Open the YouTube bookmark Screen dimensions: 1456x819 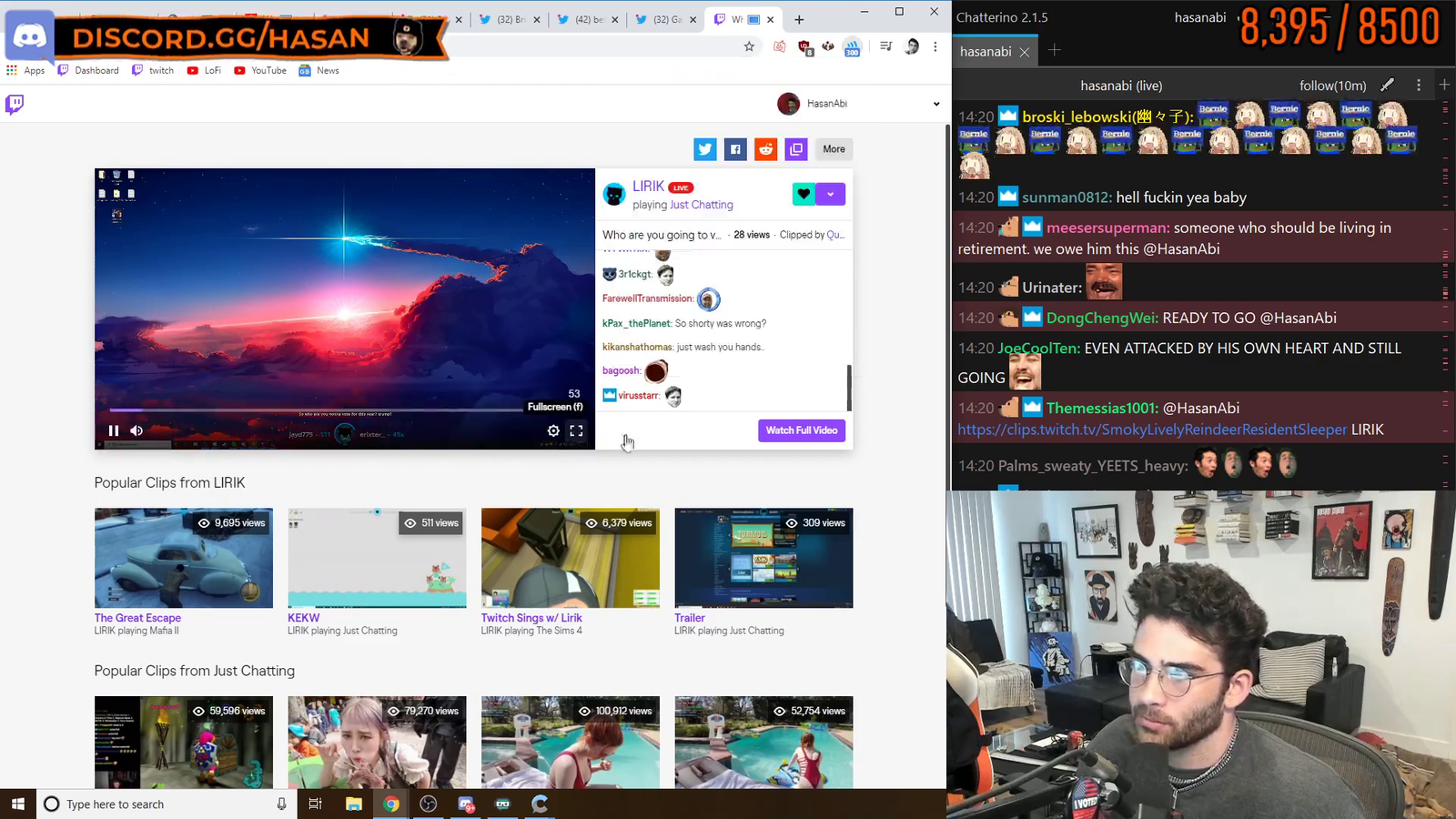260,70
